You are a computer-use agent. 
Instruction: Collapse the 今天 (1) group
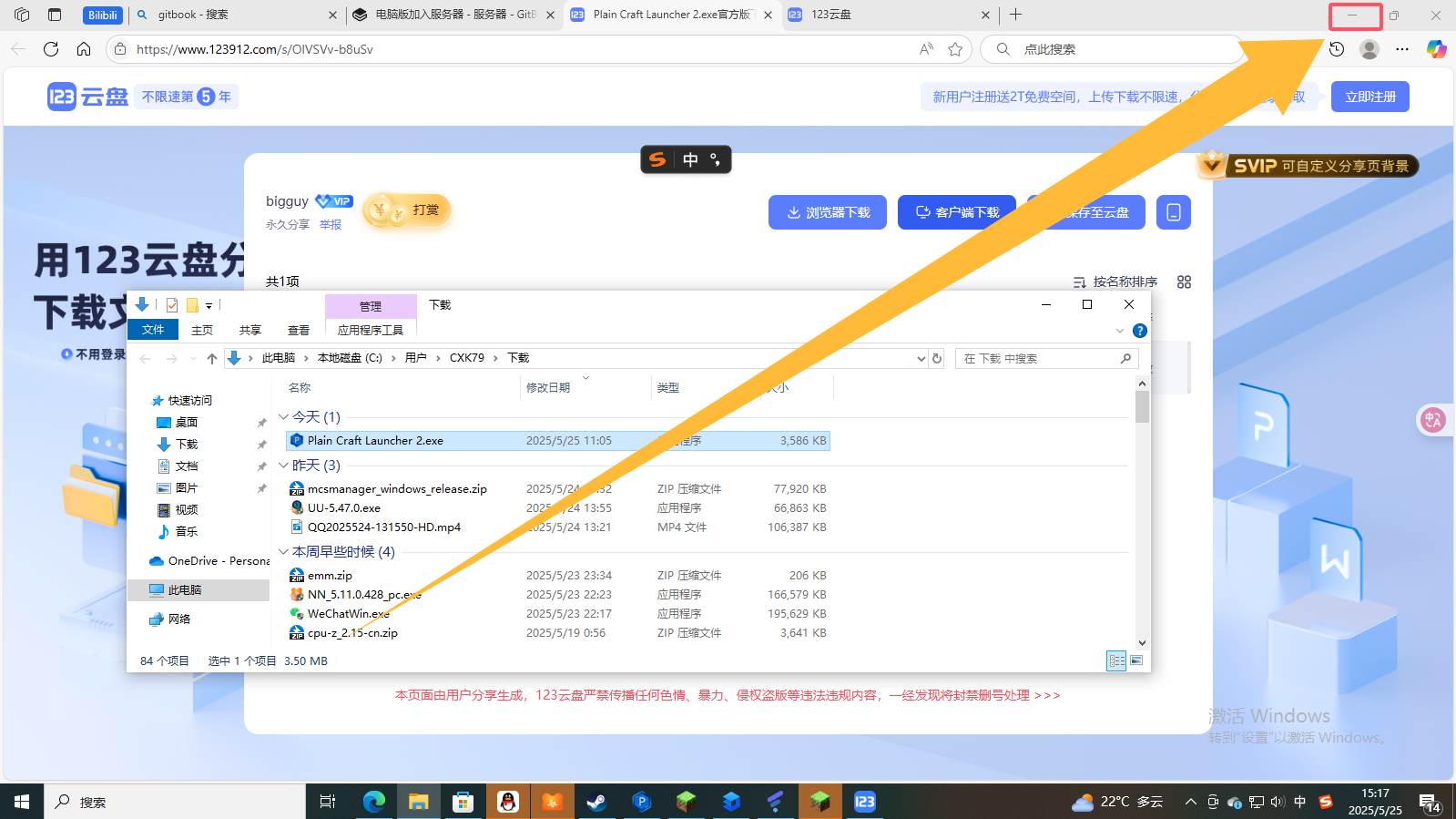(x=284, y=417)
